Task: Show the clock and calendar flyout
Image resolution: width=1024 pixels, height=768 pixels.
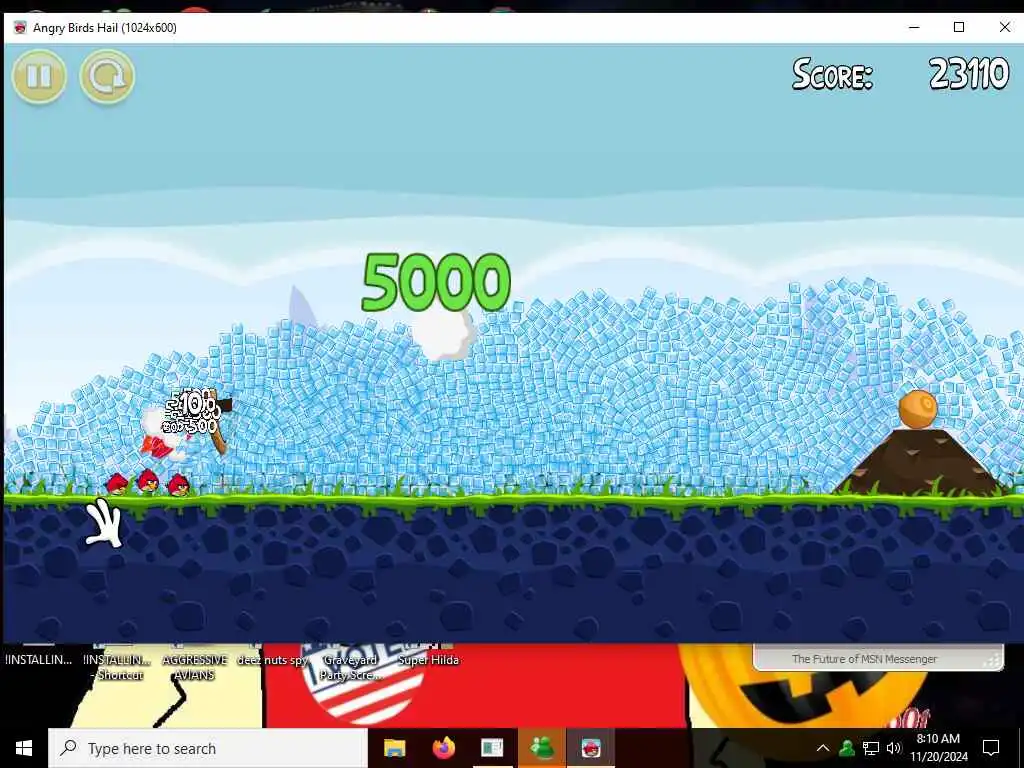Action: tap(938, 748)
